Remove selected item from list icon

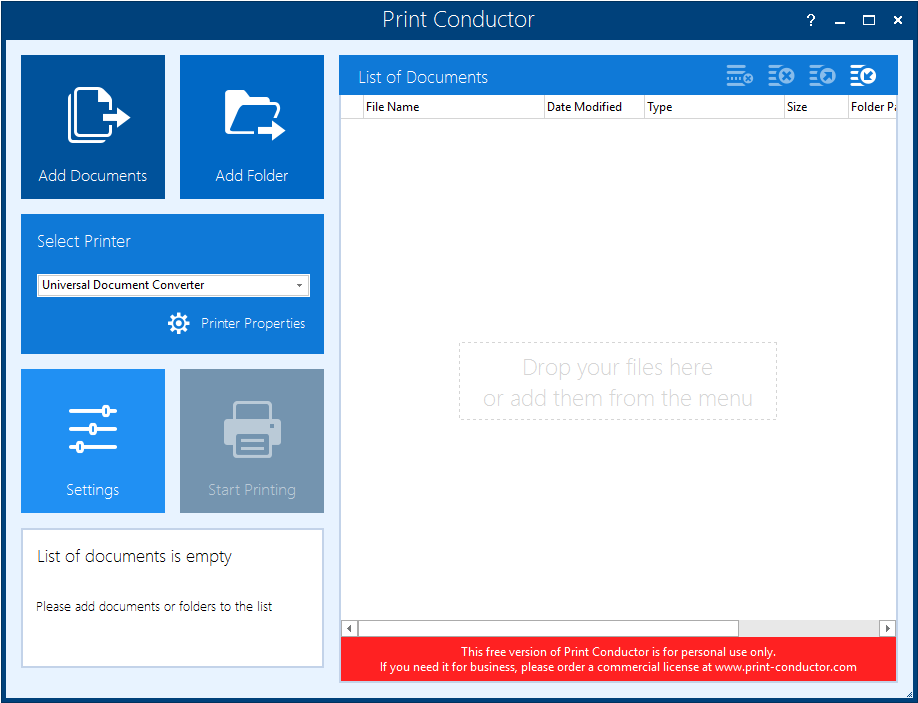click(x=740, y=76)
